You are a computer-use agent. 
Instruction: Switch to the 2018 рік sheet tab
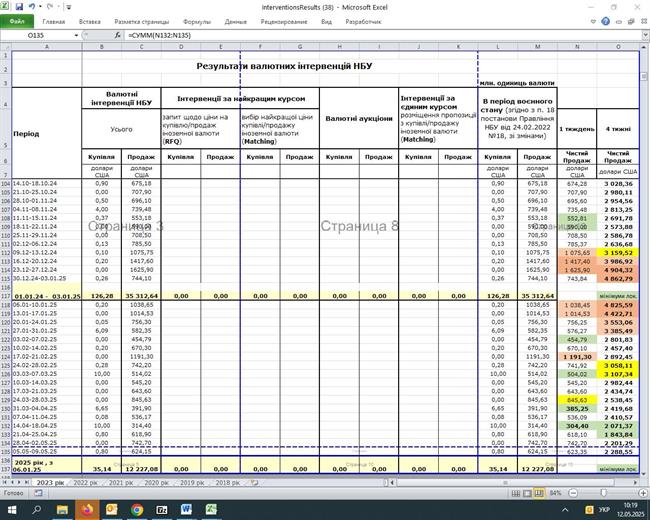pos(228,483)
